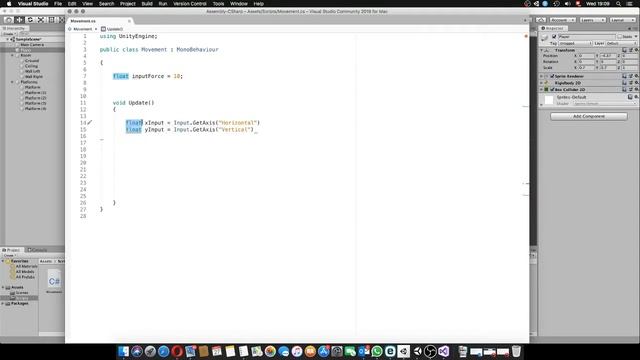Select the Unity Rect tool

[x=51, y=20]
